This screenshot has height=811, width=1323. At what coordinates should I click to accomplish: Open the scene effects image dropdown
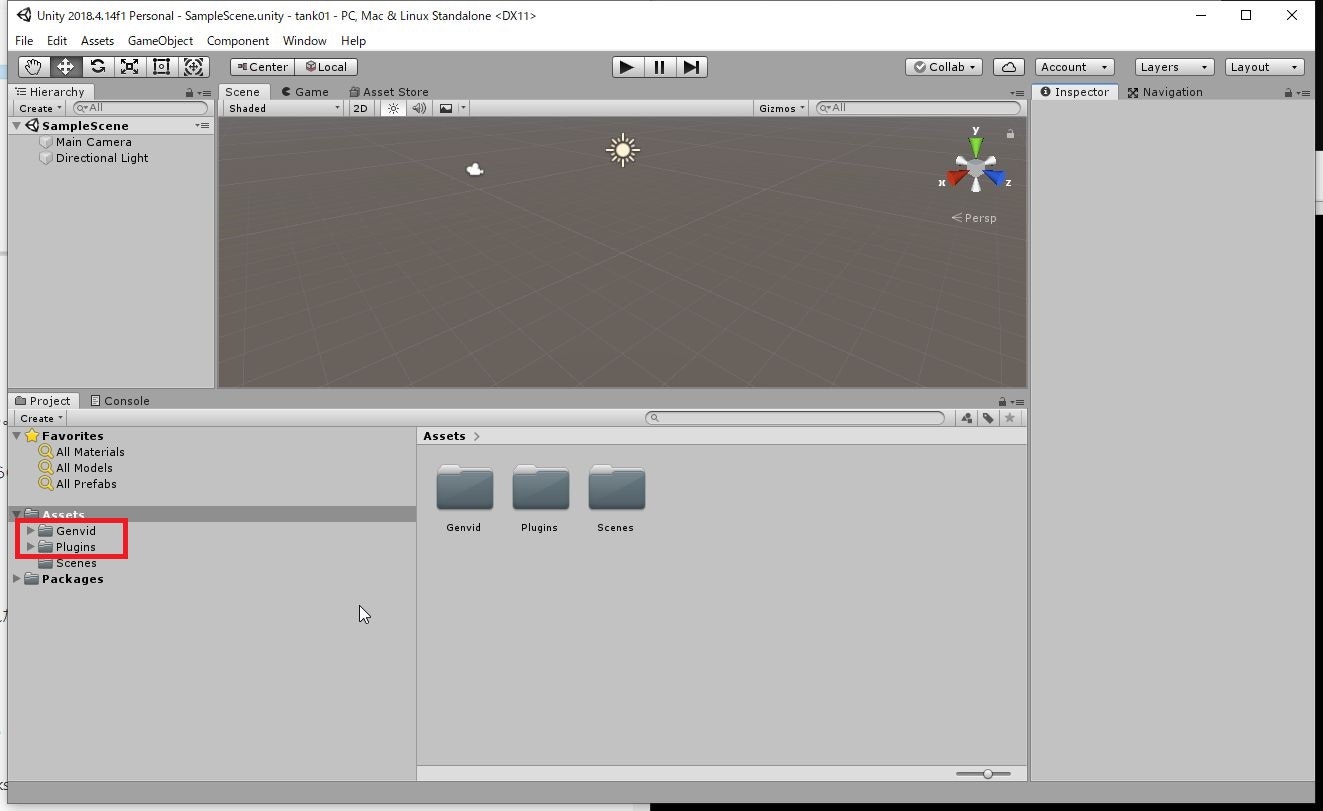[x=451, y=108]
